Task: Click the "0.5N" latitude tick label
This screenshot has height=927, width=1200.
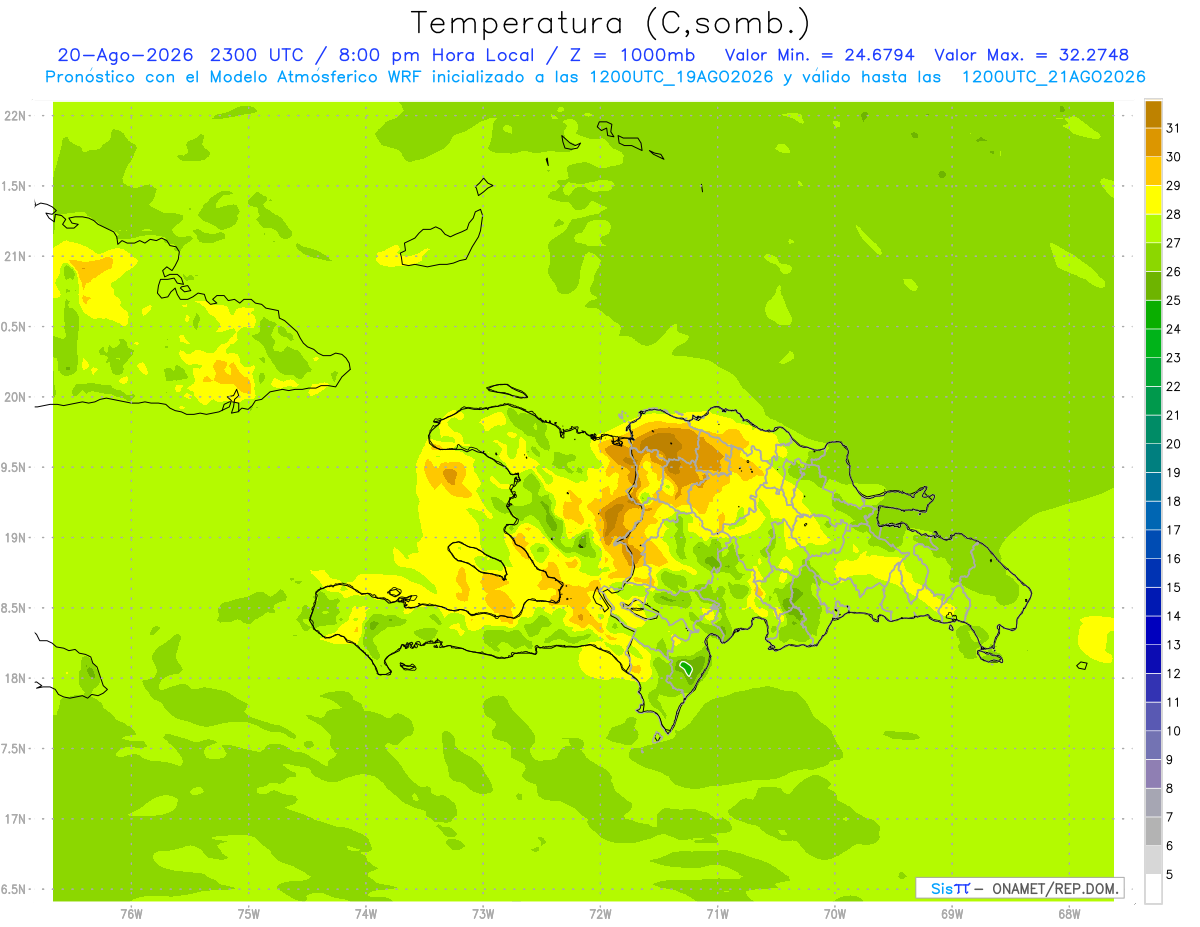Action: click(15, 327)
